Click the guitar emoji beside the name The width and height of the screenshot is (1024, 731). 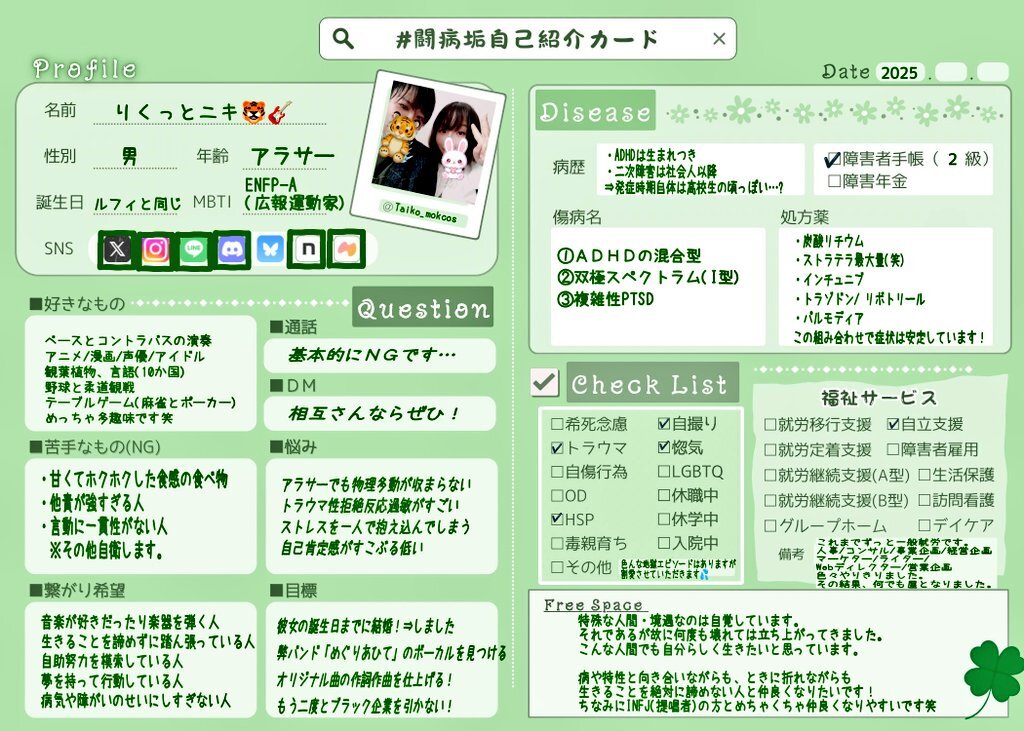tap(279, 112)
